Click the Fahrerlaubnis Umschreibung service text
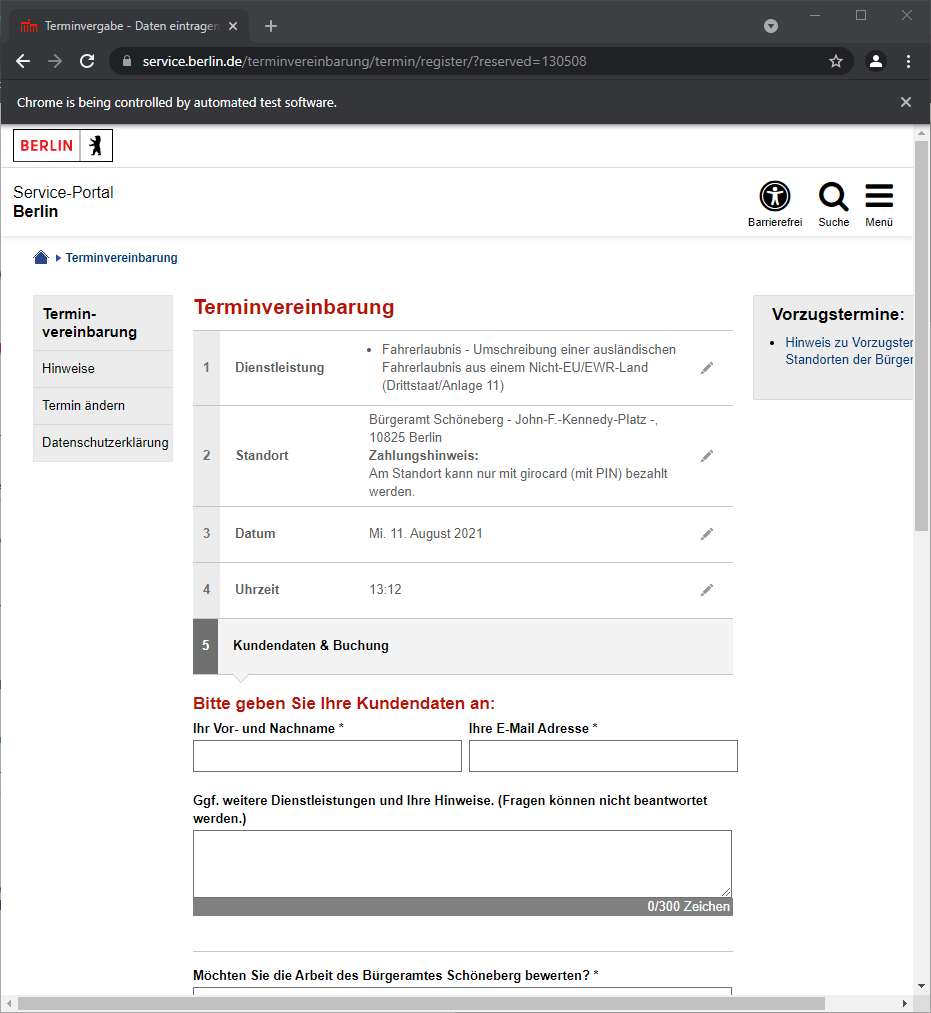This screenshot has width=931, height=1013. [x=528, y=368]
